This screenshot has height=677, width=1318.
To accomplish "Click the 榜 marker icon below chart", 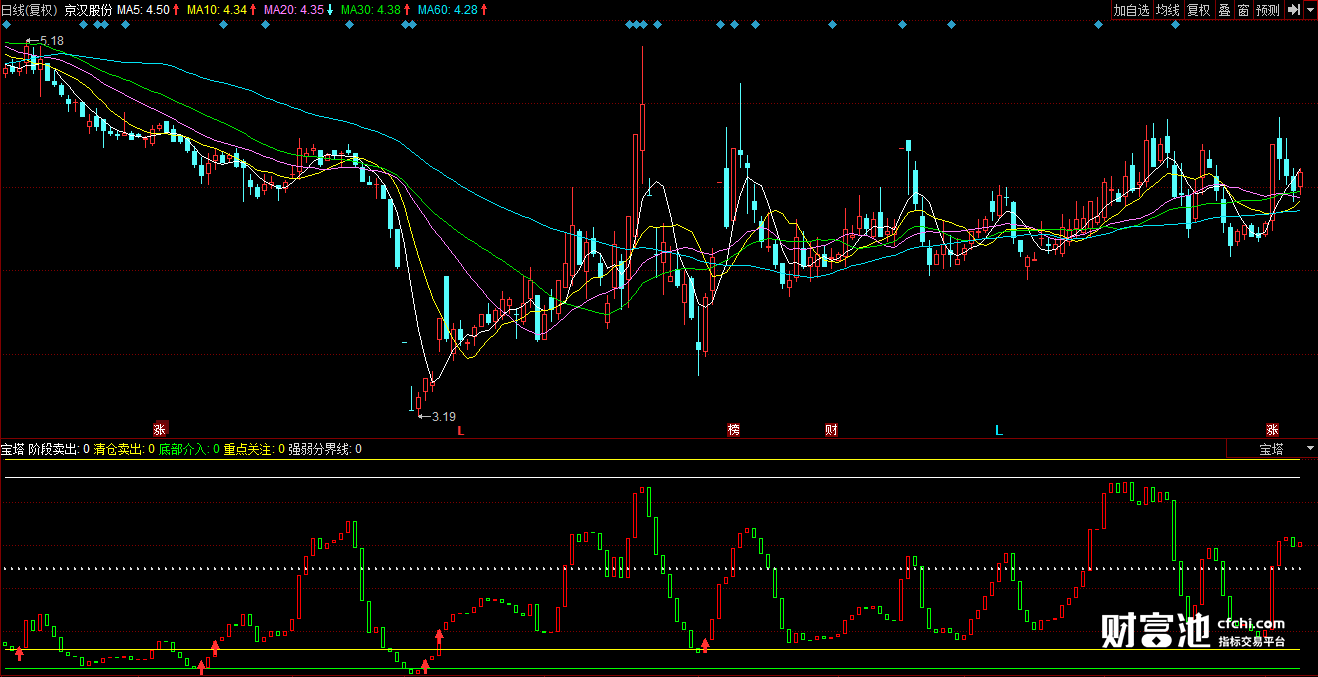I will tap(734, 430).
